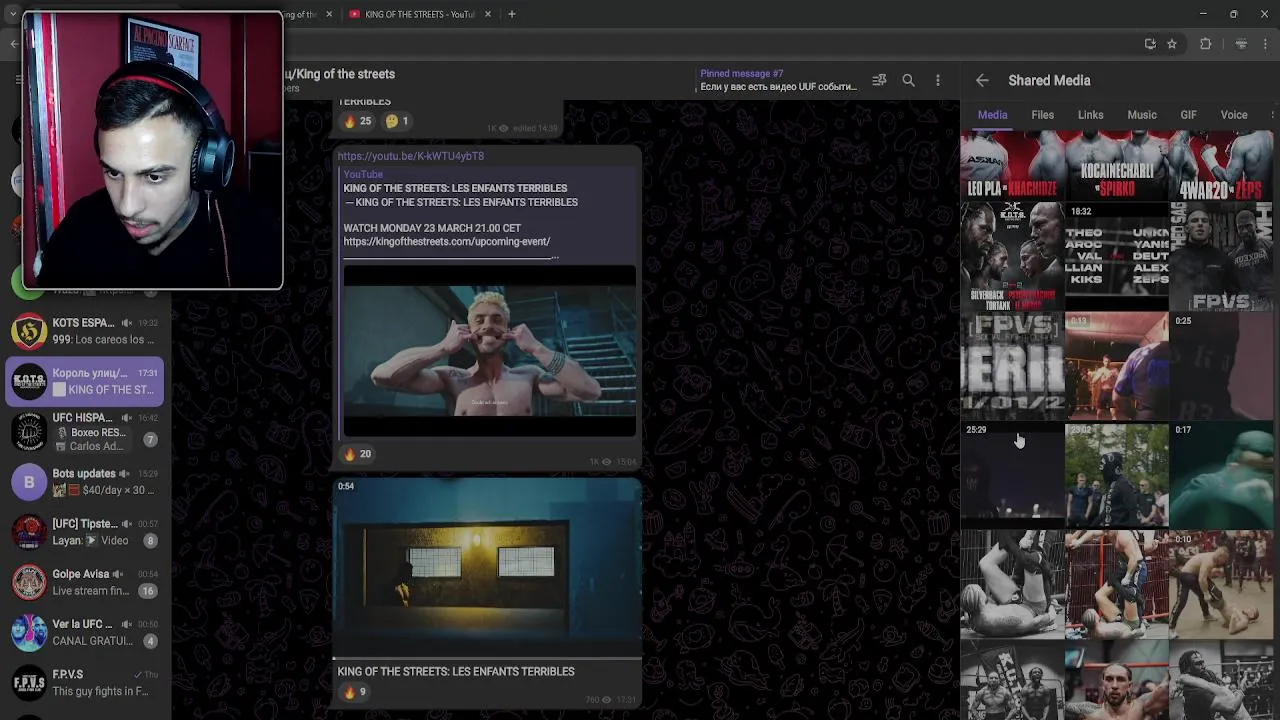Viewport: 1280px width, 720px height.
Task: Open kingofthestreets.com/upcoming-event link
Action: 447,241
